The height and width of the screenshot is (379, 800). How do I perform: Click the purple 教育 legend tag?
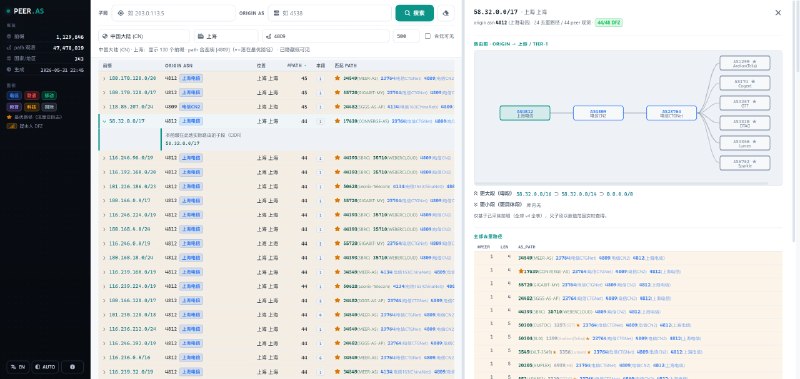[x=14, y=107]
